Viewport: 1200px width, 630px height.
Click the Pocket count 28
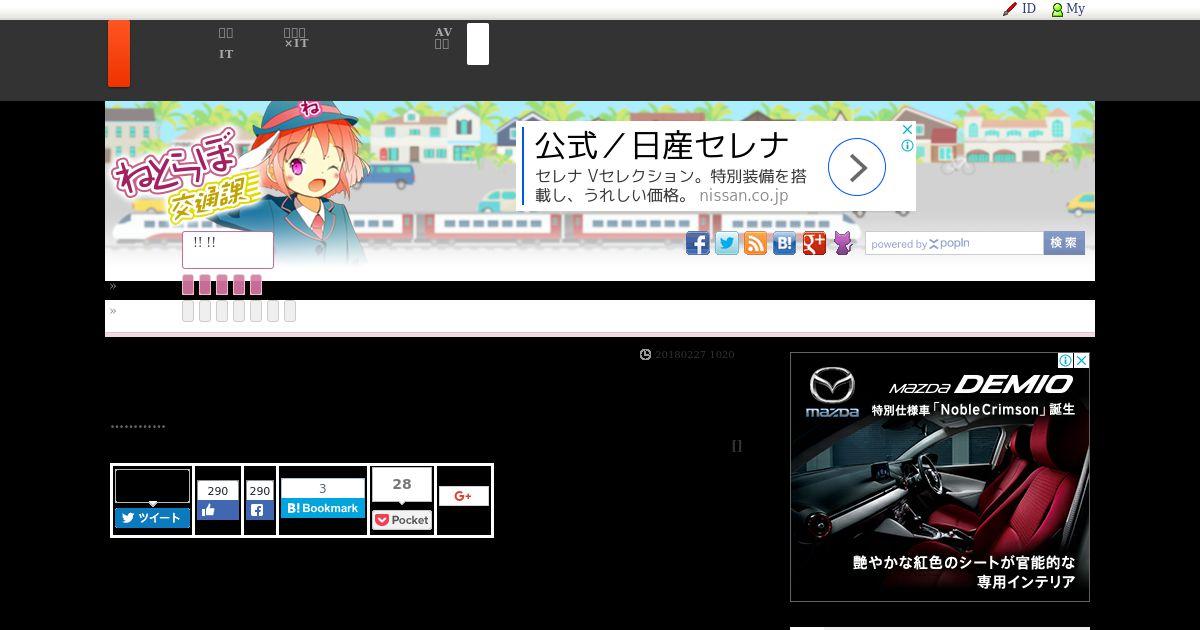point(402,484)
